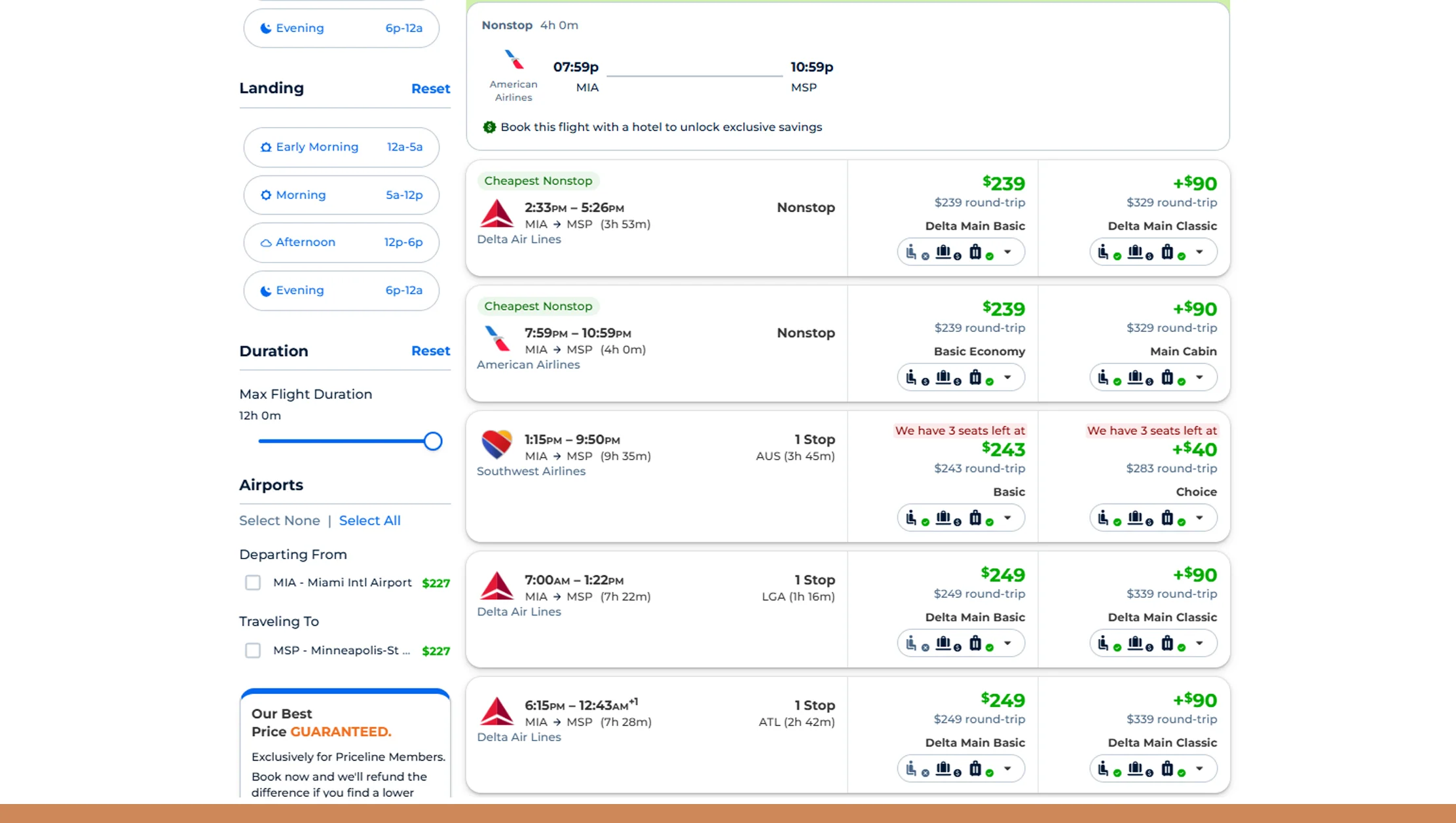Click the Select All link under Airports
Image resolution: width=1456 pixels, height=823 pixels.
point(369,520)
